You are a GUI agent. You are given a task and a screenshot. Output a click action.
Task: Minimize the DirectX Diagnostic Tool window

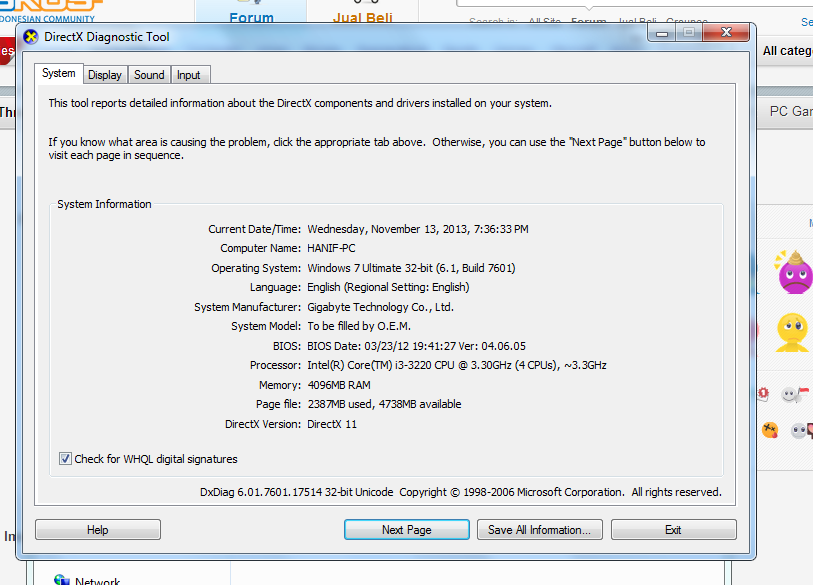pos(662,33)
